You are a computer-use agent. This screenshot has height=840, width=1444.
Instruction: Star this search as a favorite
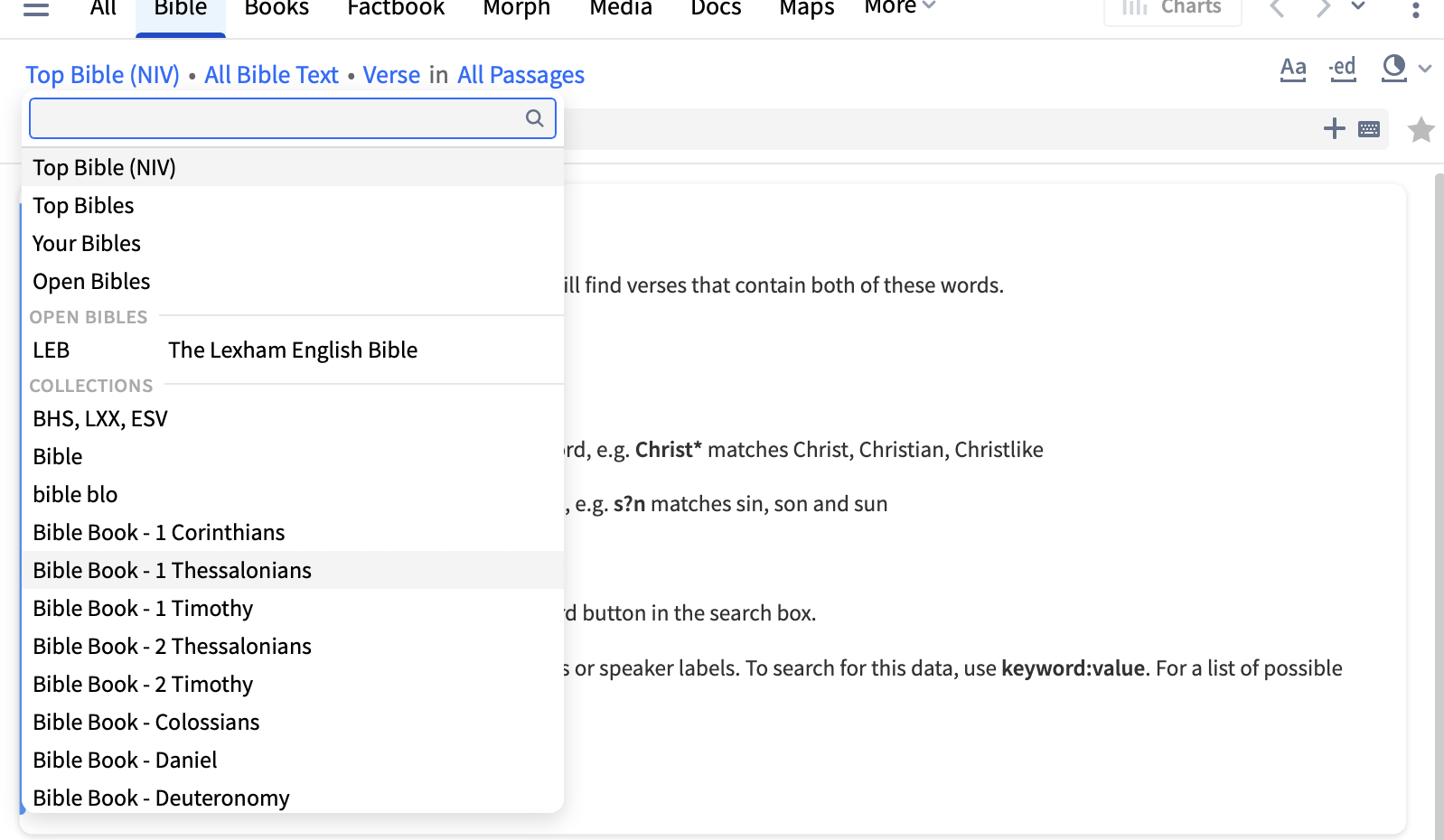tap(1421, 130)
